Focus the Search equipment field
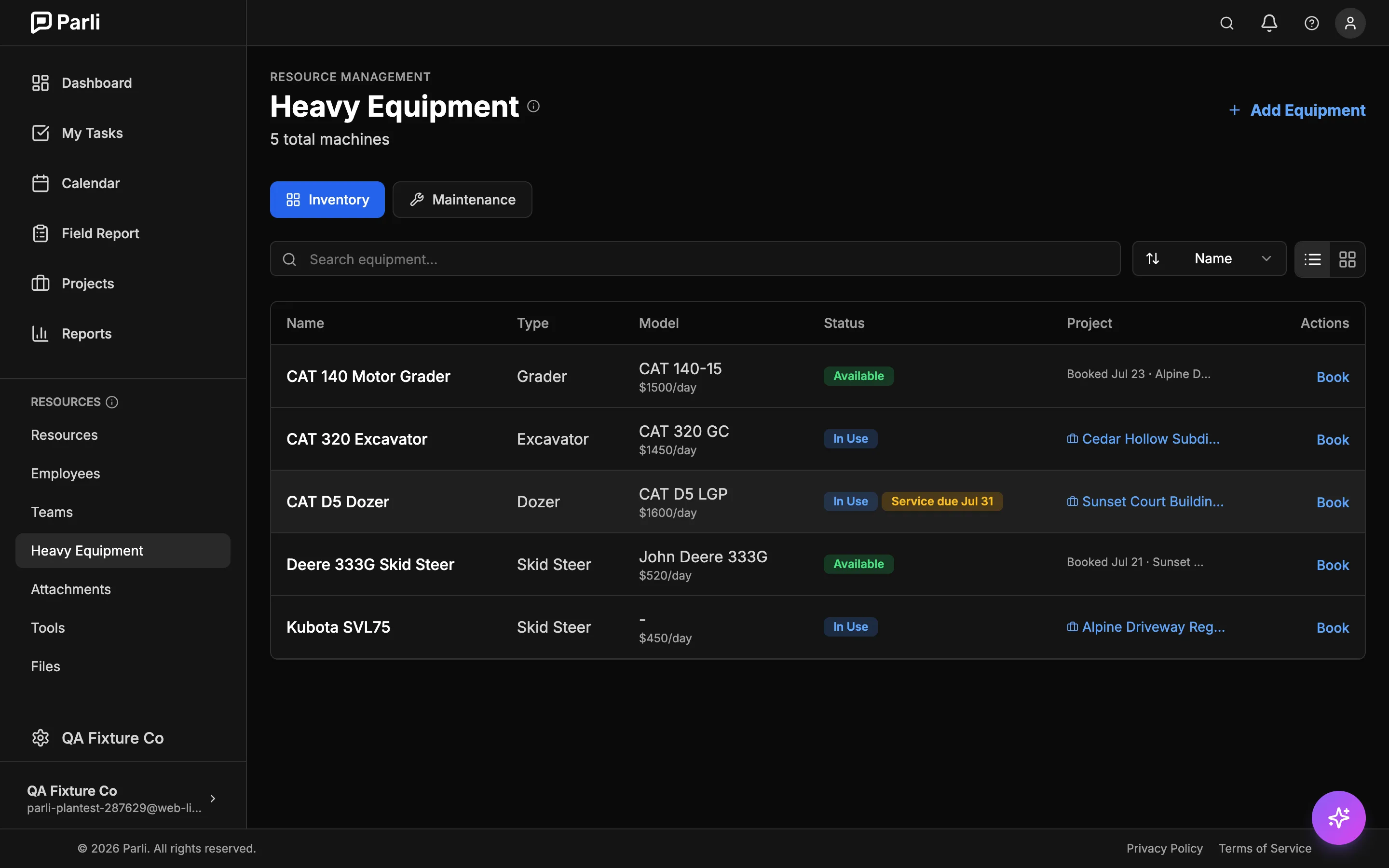Screen dimensions: 1389x868 point(695,259)
